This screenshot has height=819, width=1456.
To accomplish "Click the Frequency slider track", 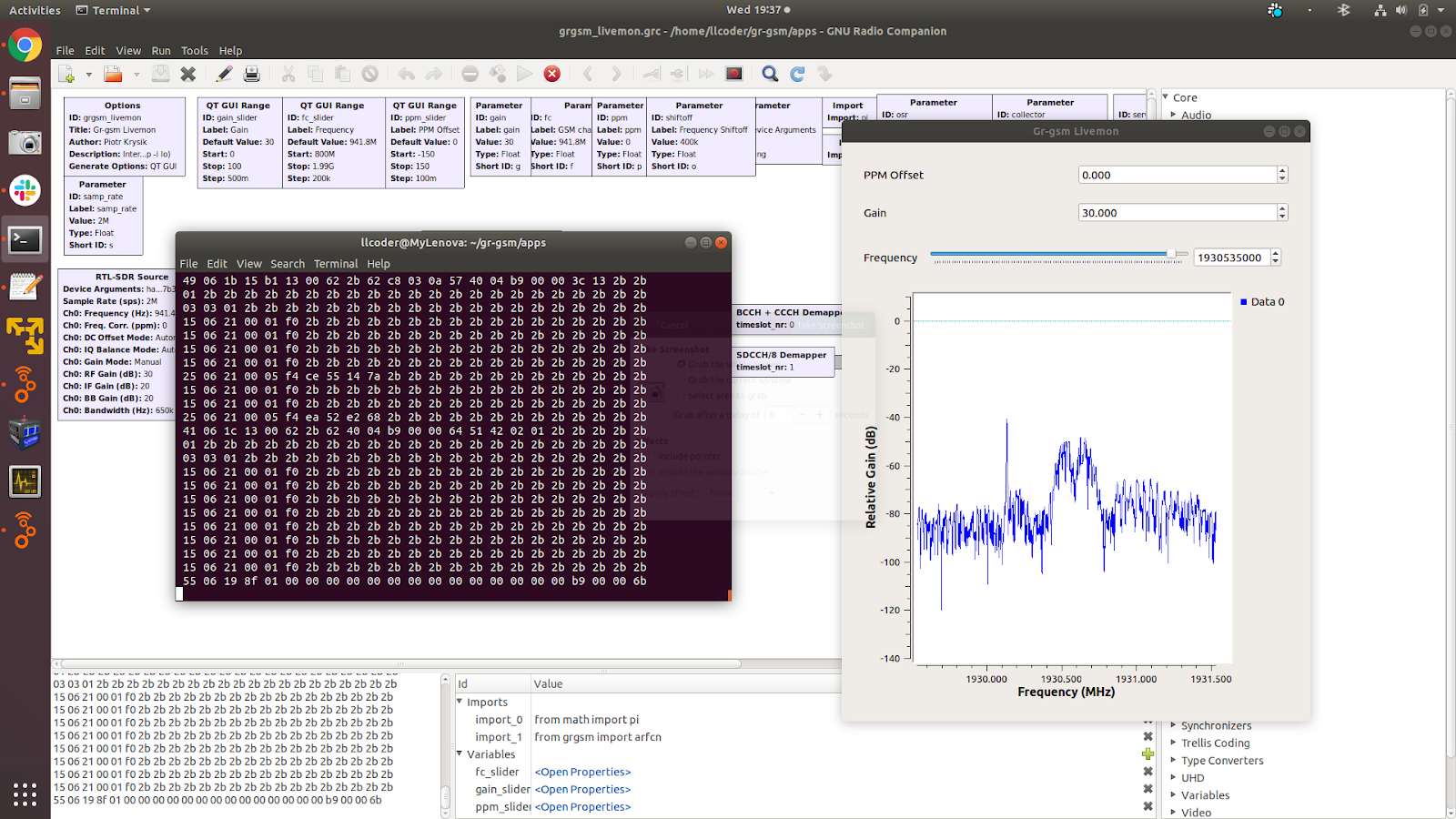I will point(1046,255).
